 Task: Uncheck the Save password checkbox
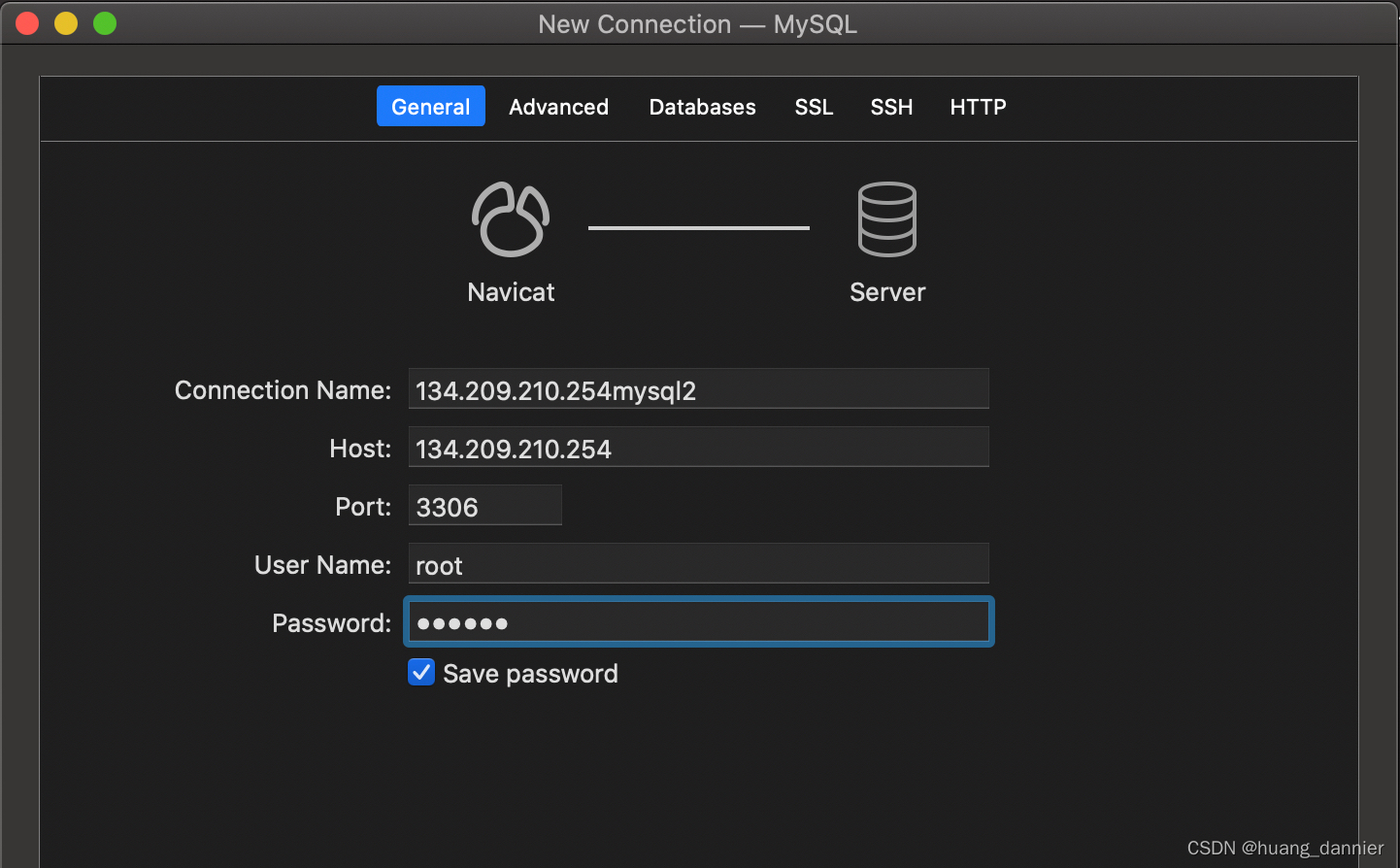(x=421, y=672)
